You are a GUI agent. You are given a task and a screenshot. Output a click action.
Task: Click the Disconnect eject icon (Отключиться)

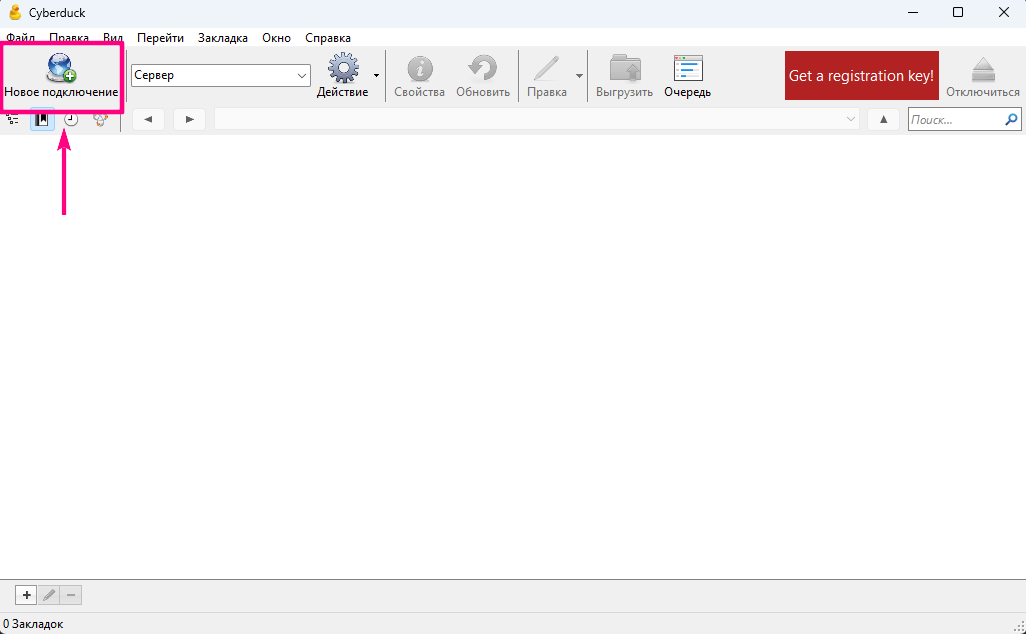click(983, 69)
